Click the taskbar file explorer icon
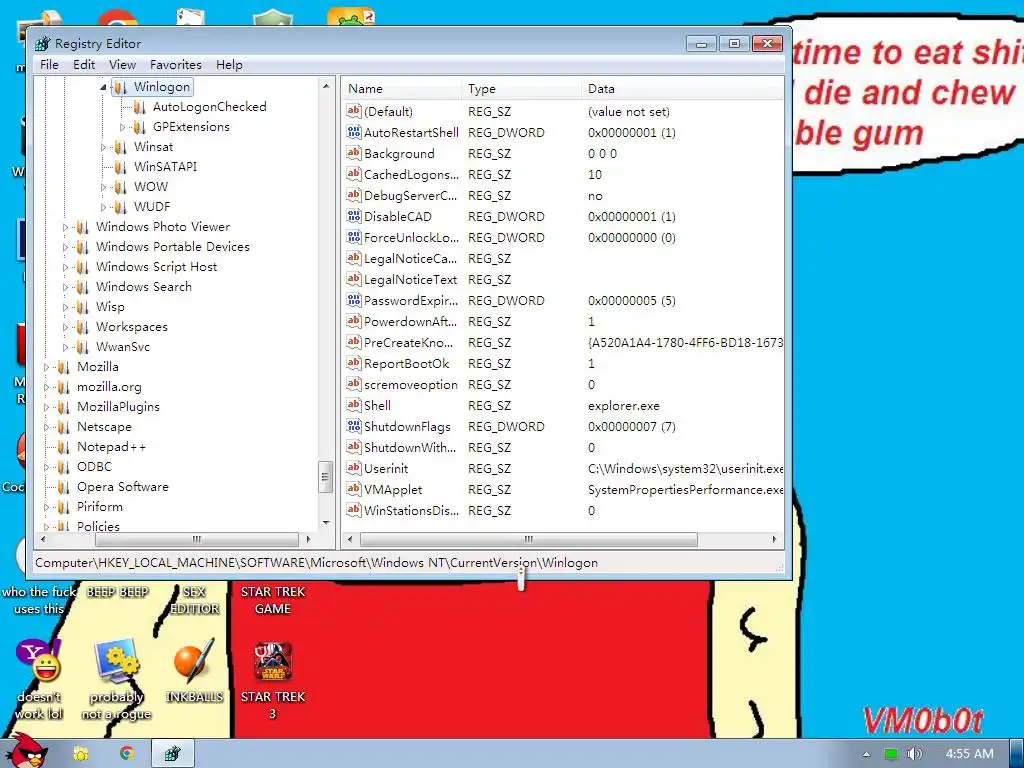The image size is (1024, 768). [x=81, y=754]
